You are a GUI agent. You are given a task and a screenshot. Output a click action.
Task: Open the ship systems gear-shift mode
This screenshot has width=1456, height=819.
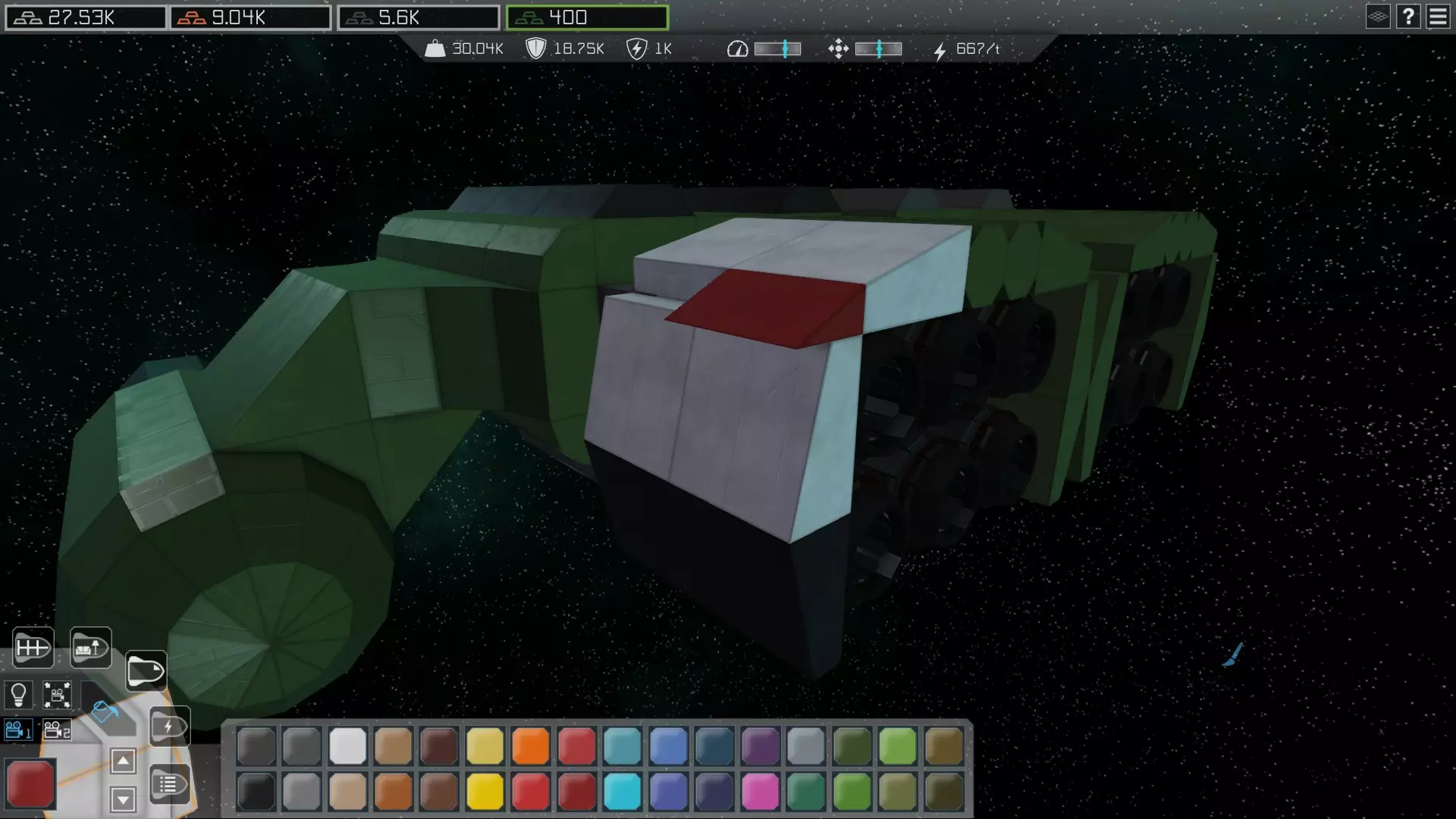tap(33, 648)
